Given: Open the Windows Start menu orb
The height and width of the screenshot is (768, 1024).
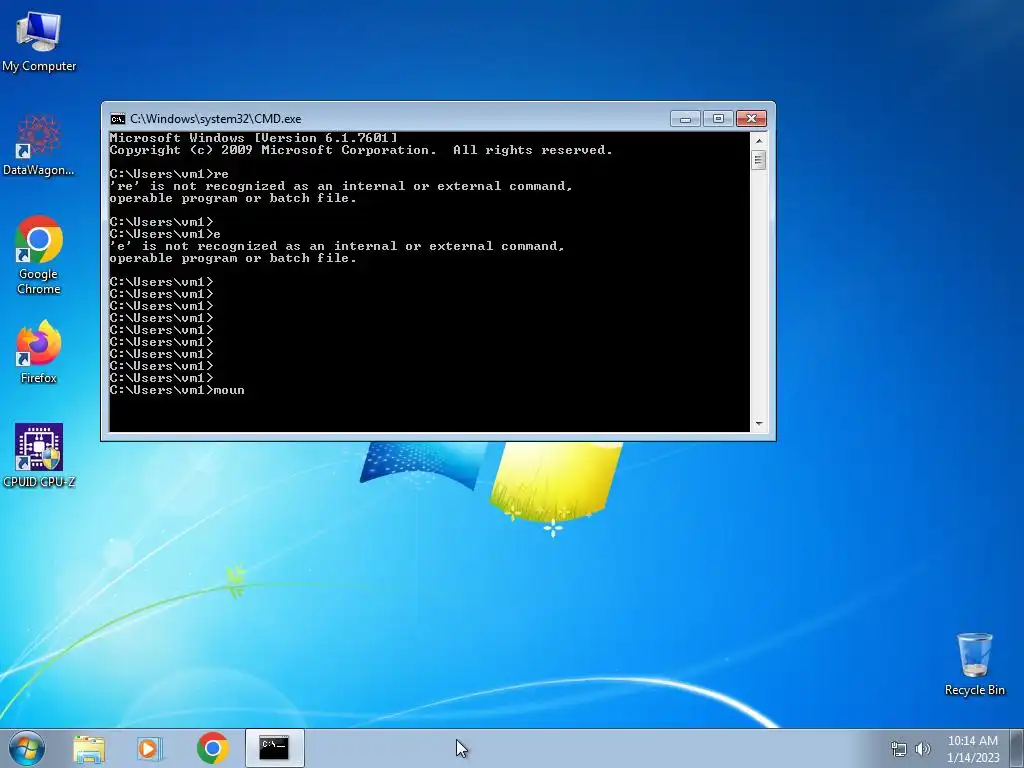Looking at the screenshot, I should [x=26, y=748].
